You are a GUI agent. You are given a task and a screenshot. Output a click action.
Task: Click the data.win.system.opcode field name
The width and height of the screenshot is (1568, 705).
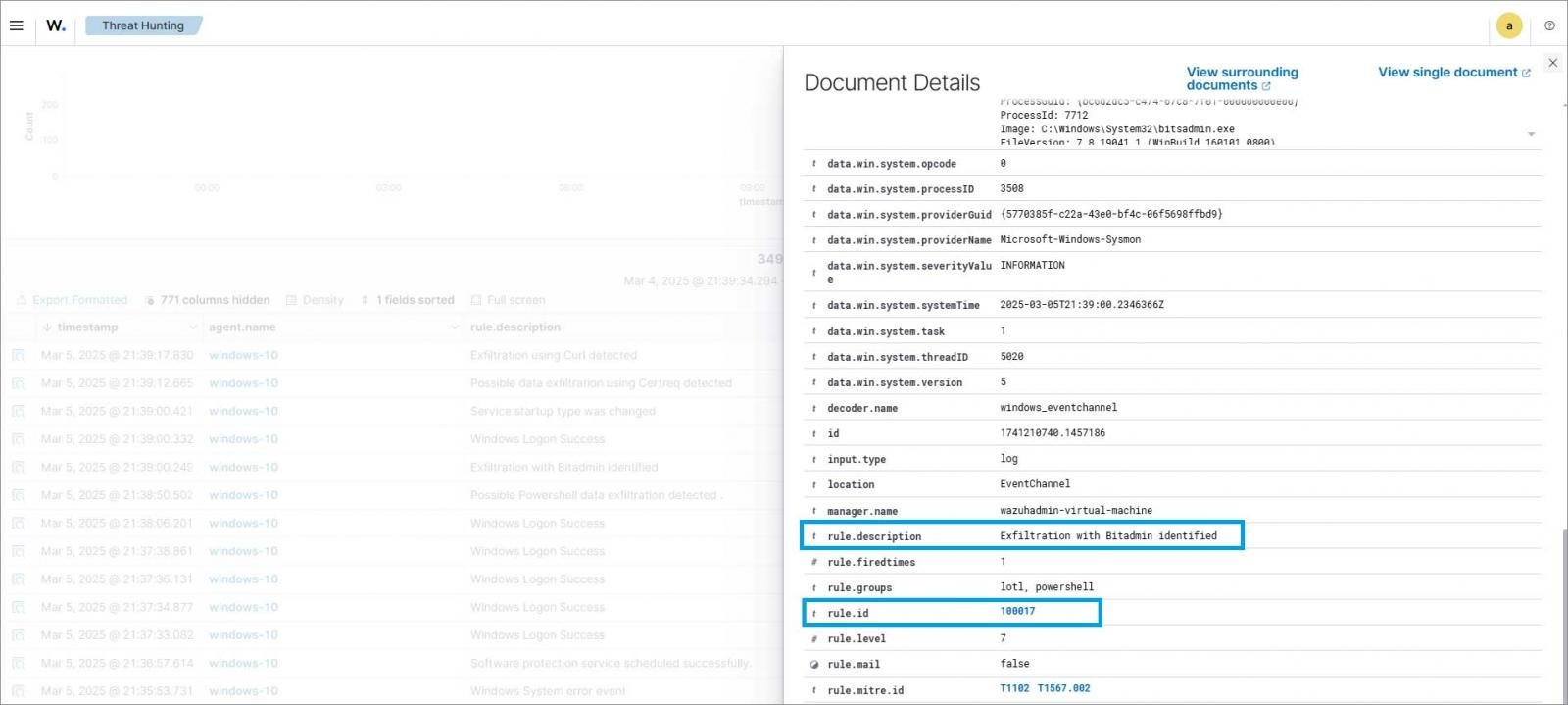(892, 164)
